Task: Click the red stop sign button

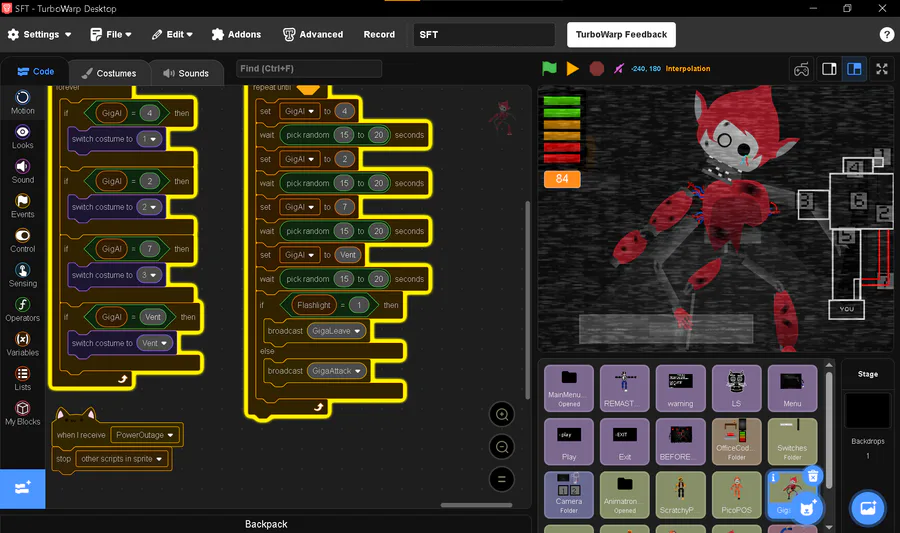Action: [597, 69]
